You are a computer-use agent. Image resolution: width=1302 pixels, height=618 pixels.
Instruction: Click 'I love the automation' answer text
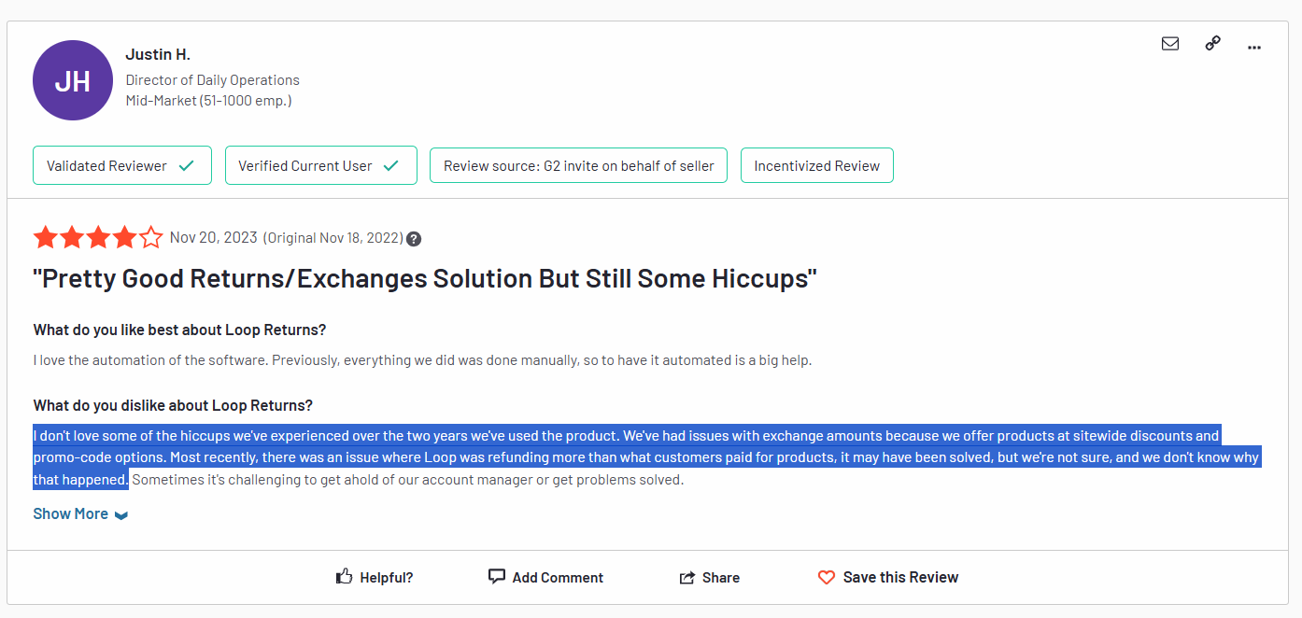pos(422,360)
